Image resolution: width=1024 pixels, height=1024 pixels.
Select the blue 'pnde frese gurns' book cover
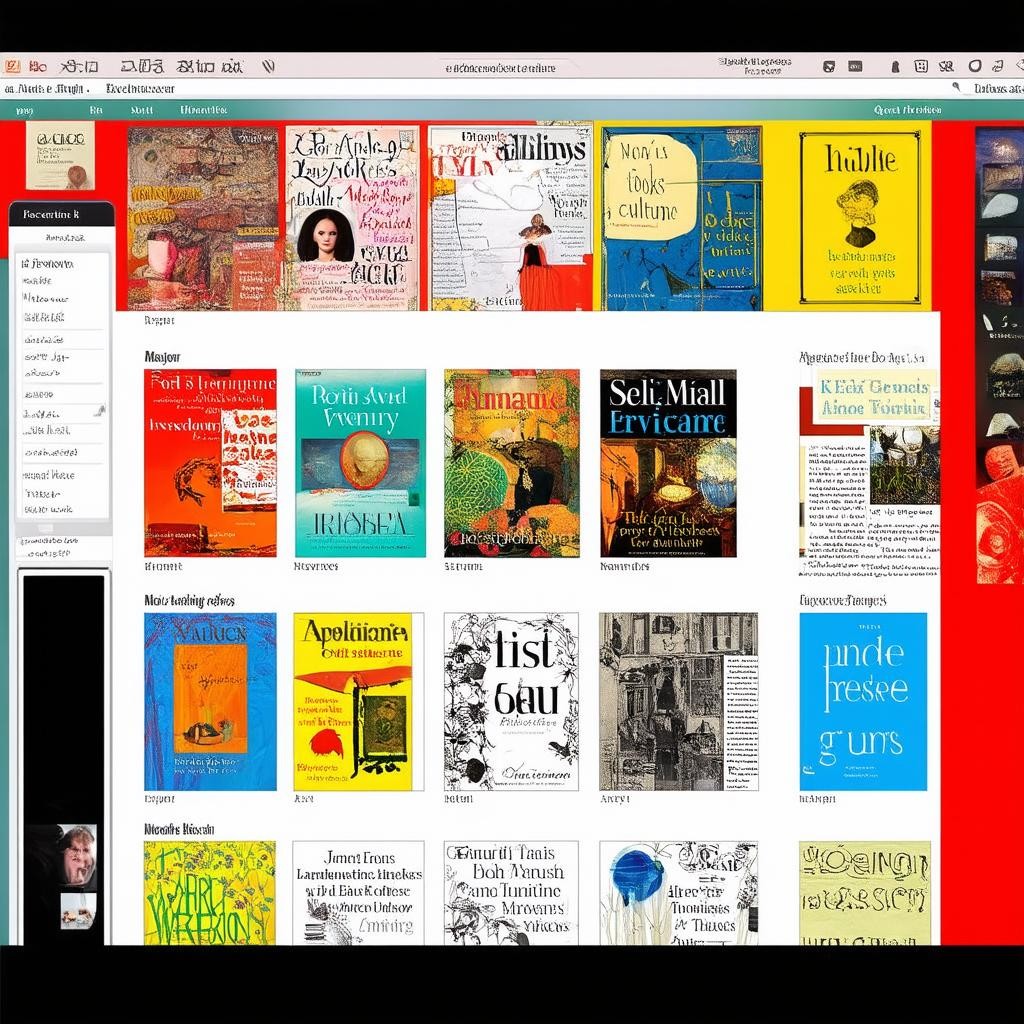[x=862, y=701]
